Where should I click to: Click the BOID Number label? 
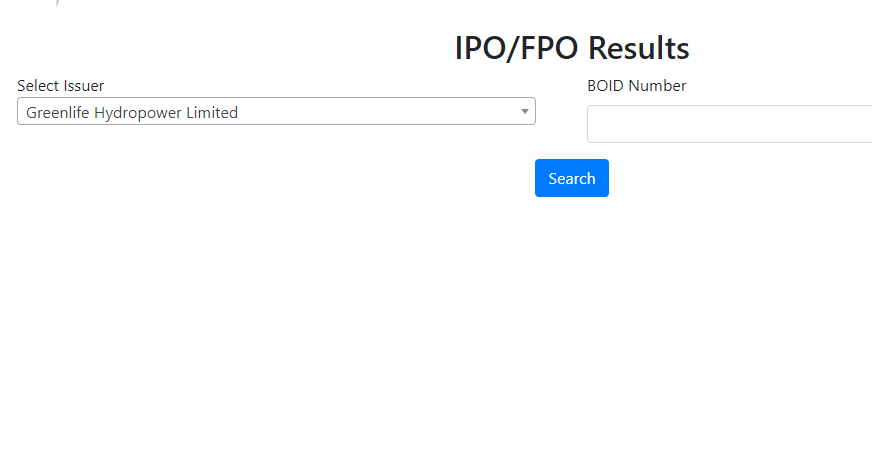coord(637,86)
